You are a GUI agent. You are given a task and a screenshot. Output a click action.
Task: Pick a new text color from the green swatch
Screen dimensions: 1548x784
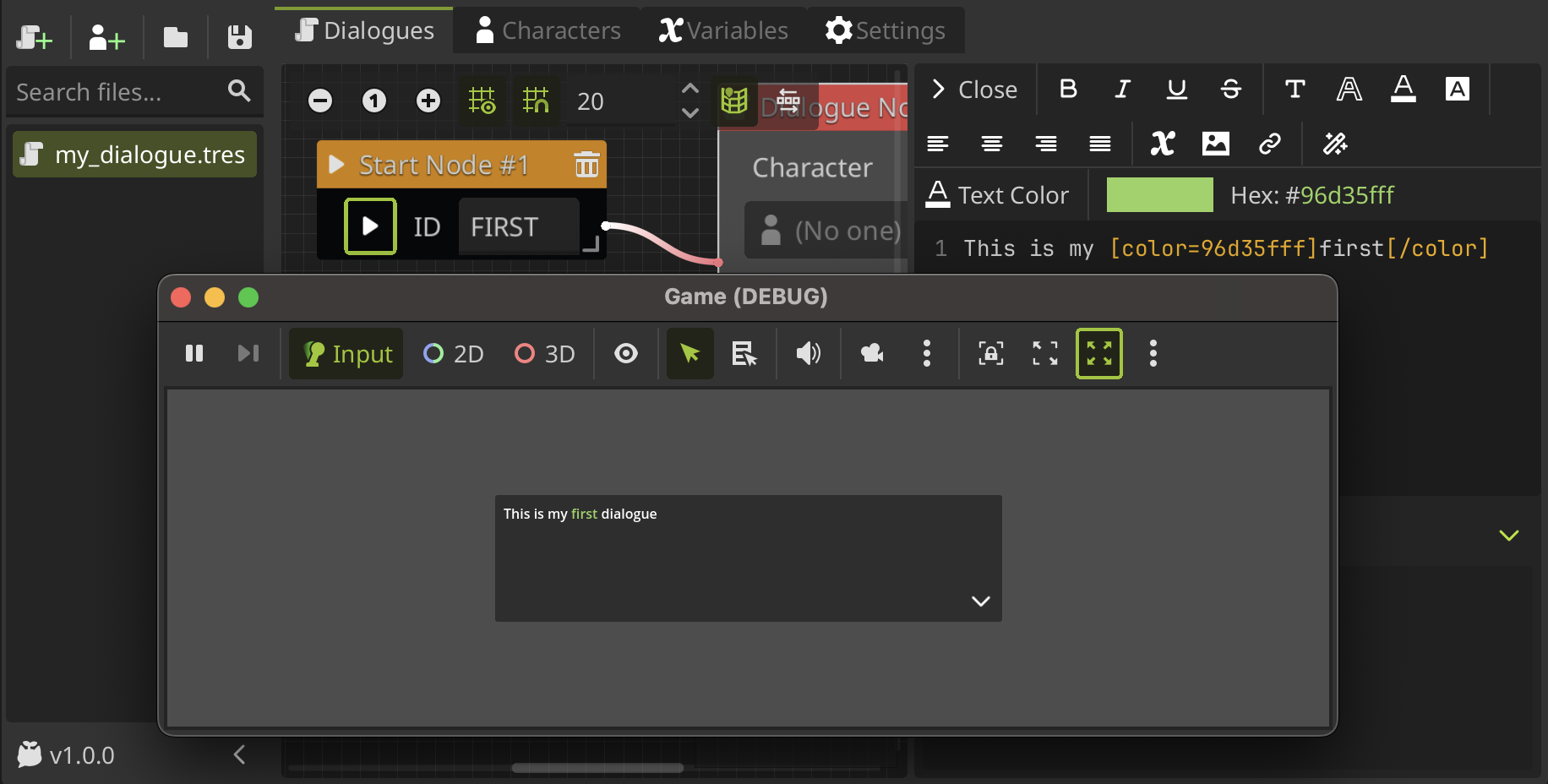coord(1159,194)
